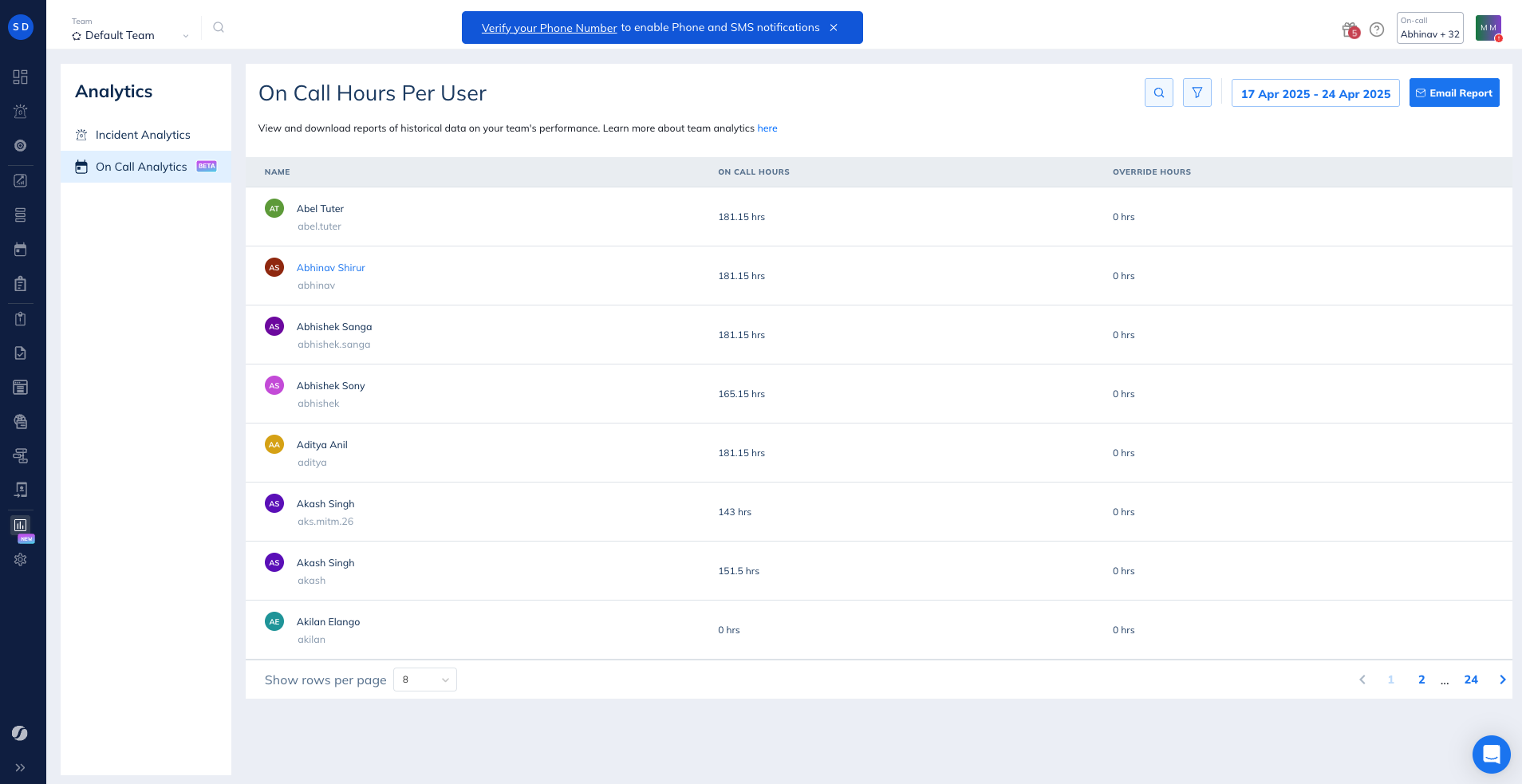This screenshot has width=1522, height=784.
Task: Click Verify your Phone Number link
Action: point(549,28)
